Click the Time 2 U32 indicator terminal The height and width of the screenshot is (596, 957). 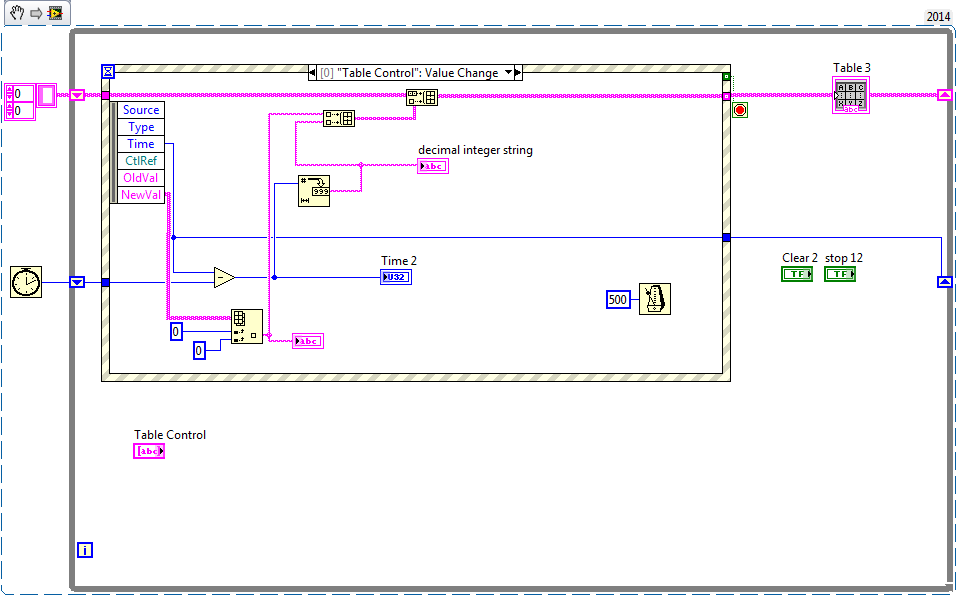click(396, 277)
